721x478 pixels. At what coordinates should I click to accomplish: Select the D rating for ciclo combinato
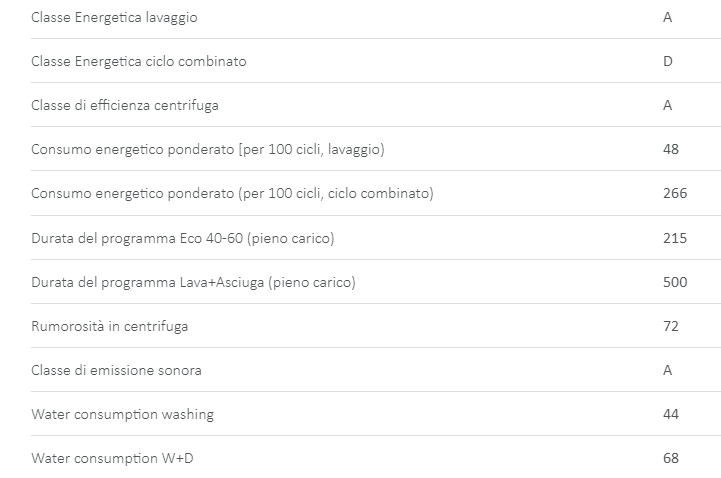tap(668, 61)
